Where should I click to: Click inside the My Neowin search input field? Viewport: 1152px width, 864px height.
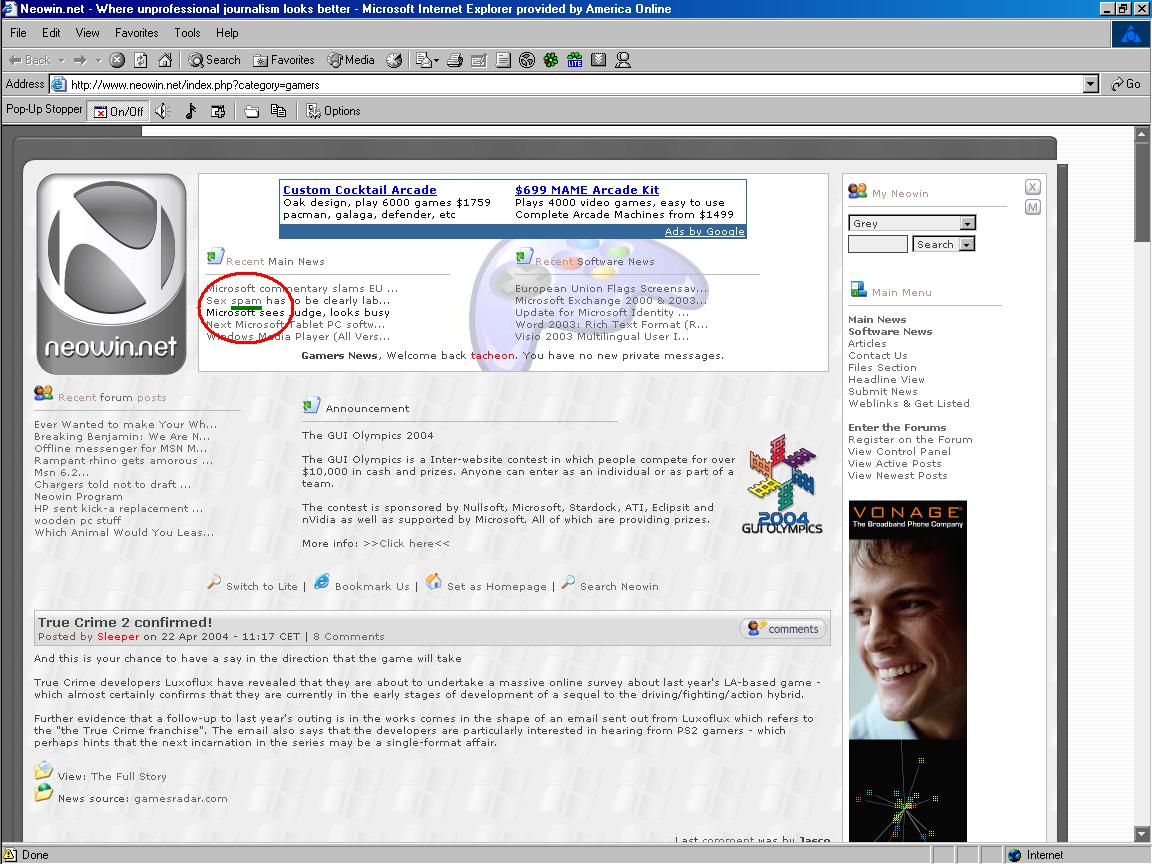click(x=877, y=244)
